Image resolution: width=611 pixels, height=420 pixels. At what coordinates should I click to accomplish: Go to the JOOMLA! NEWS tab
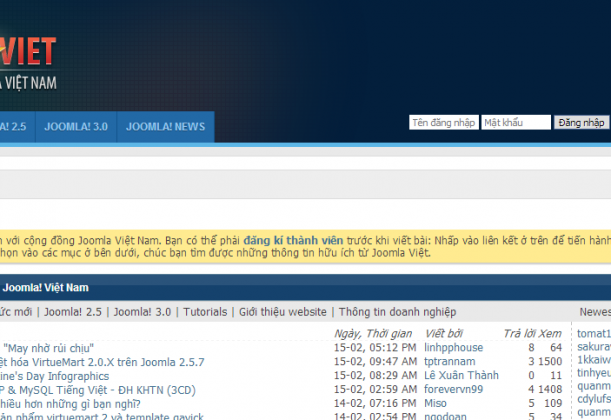[165, 127]
